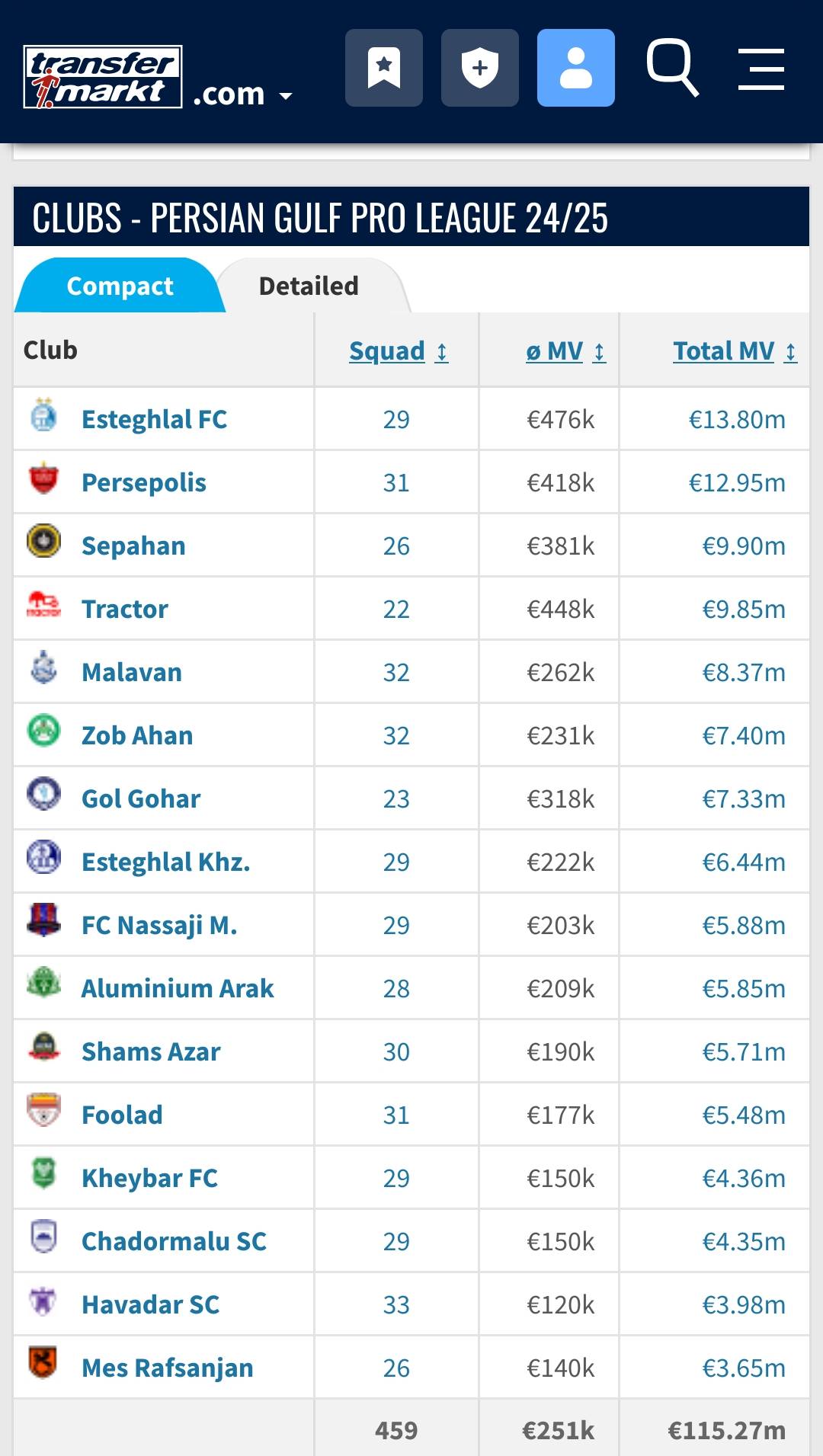Expand the .com domain dropdown
Screen dimensions: 823x1456
(243, 94)
